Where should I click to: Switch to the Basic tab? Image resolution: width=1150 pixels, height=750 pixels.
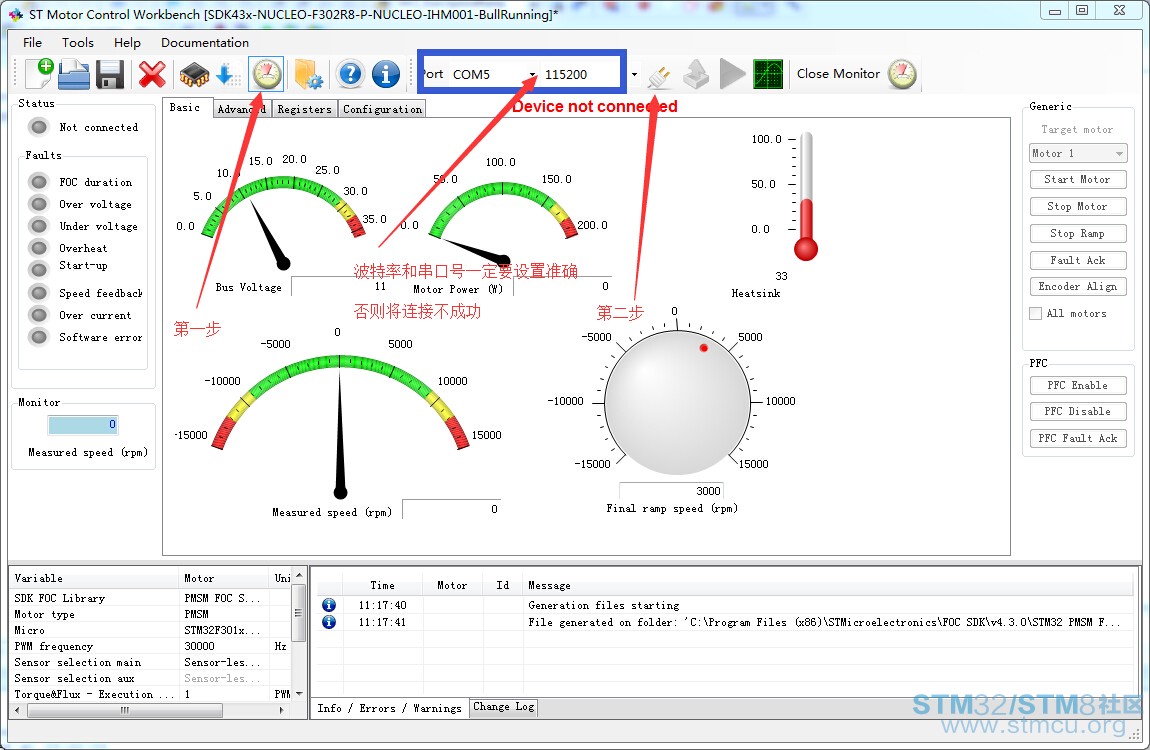click(x=185, y=108)
